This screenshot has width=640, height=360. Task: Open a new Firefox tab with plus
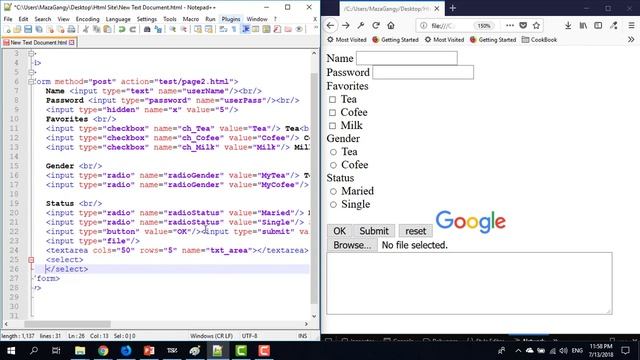tap(453, 8)
